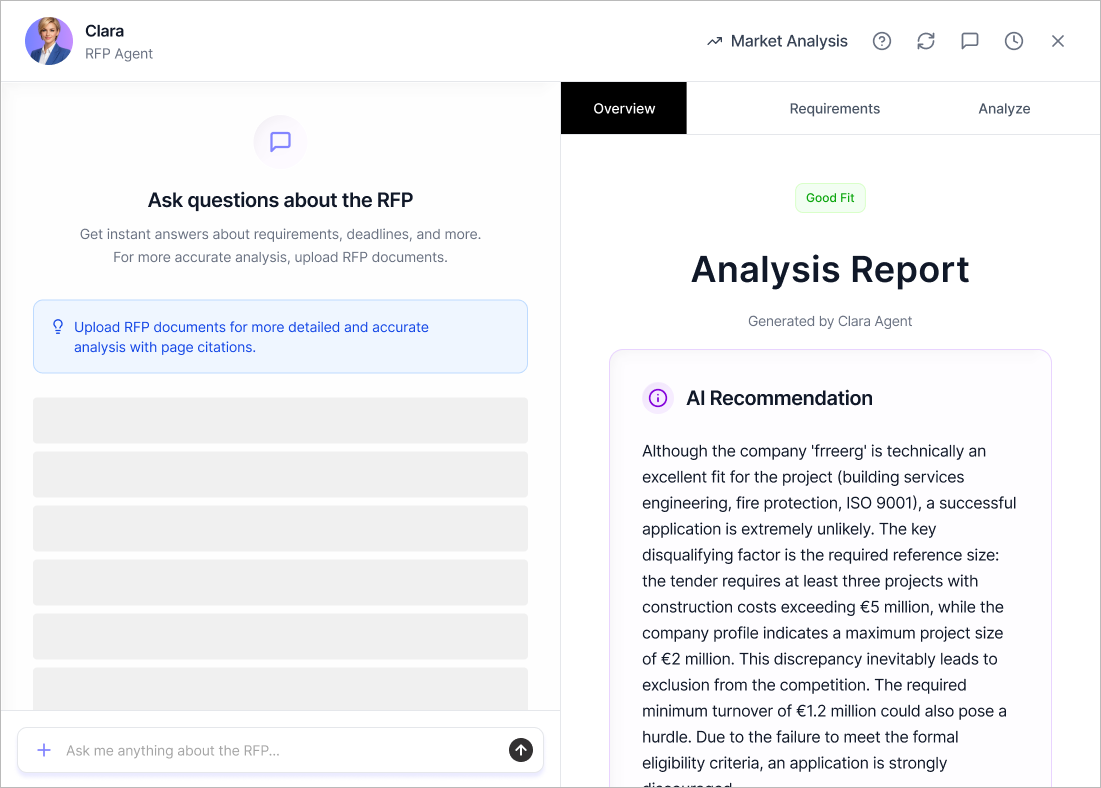
Task: Switch to the Requirements tab
Action: click(834, 108)
